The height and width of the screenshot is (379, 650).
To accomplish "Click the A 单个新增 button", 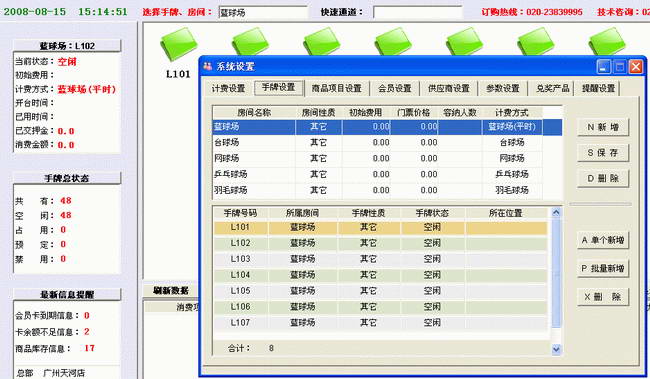I will [603, 240].
